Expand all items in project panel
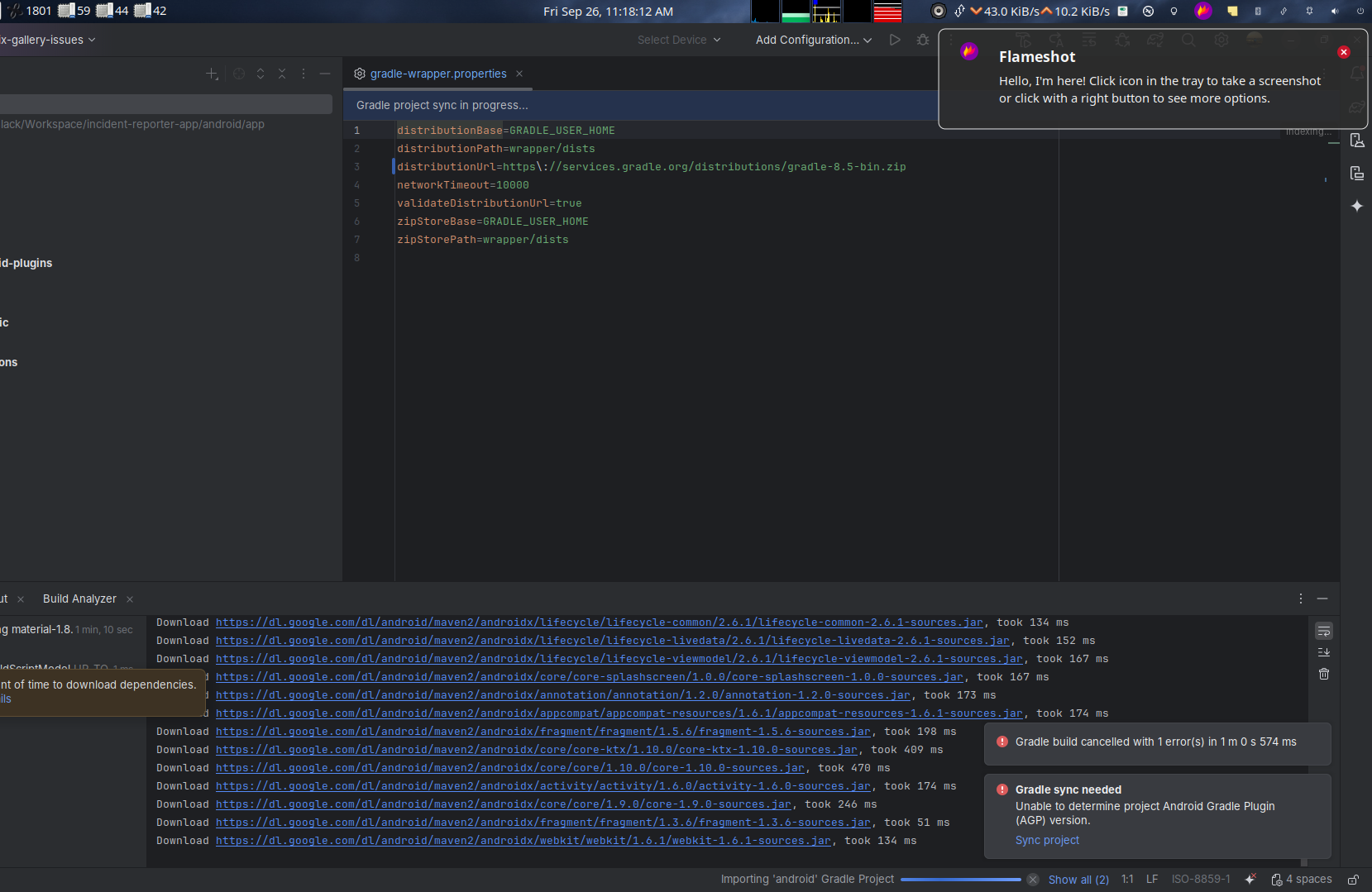 coord(261,74)
